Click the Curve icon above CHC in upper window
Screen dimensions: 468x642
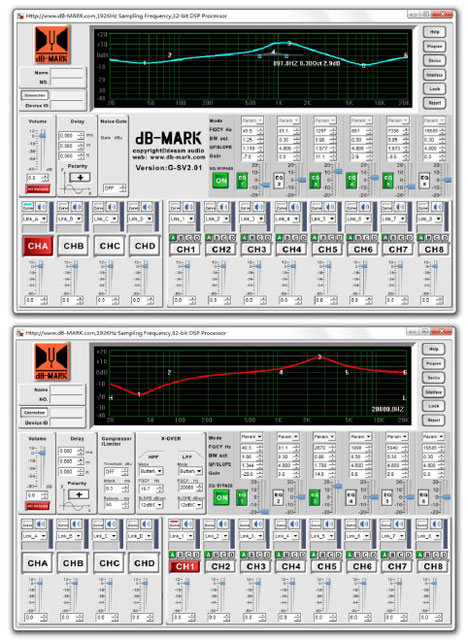[98, 207]
